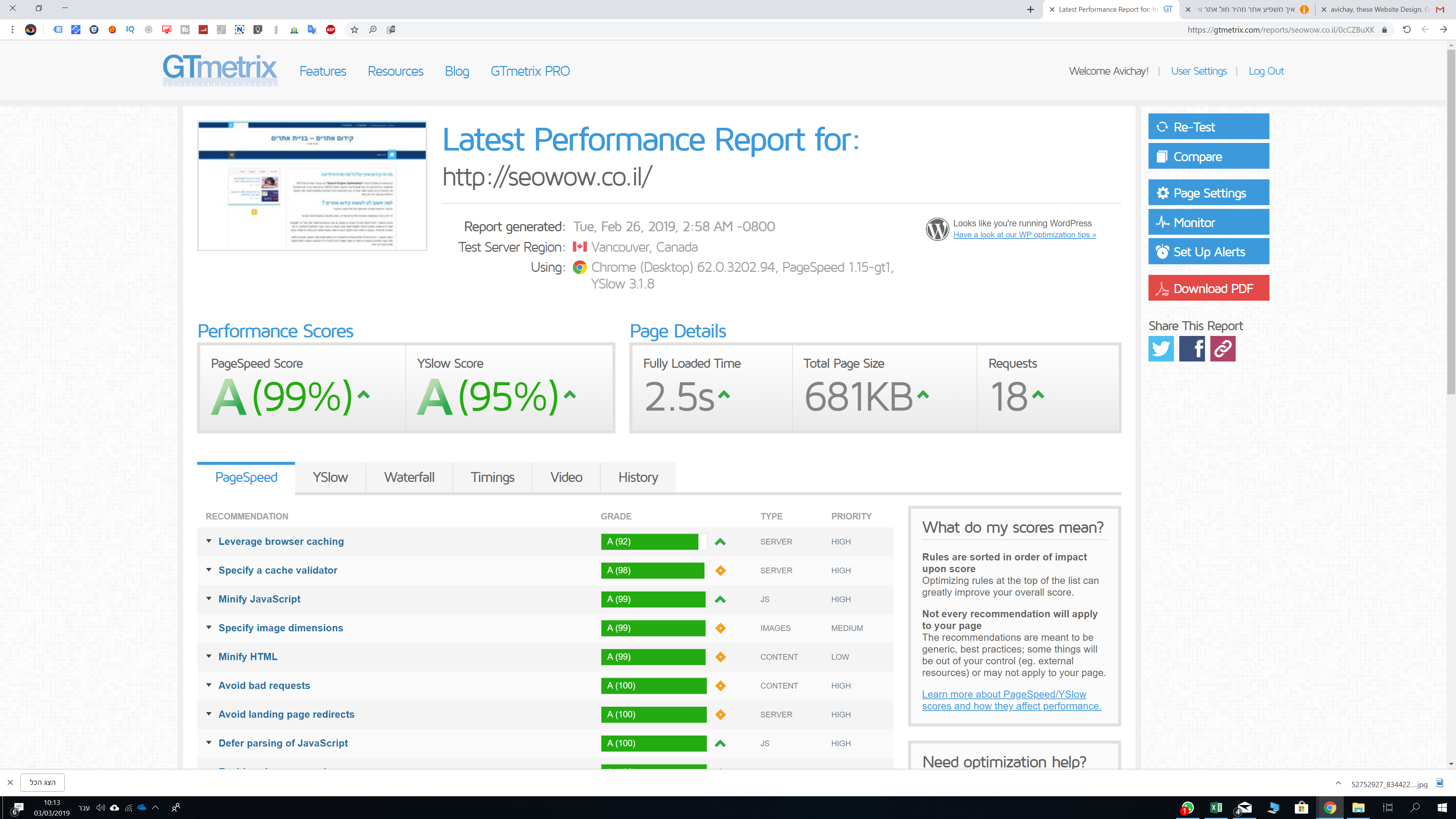1456x819 pixels.
Task: Download the report as PDF
Action: tap(1208, 288)
